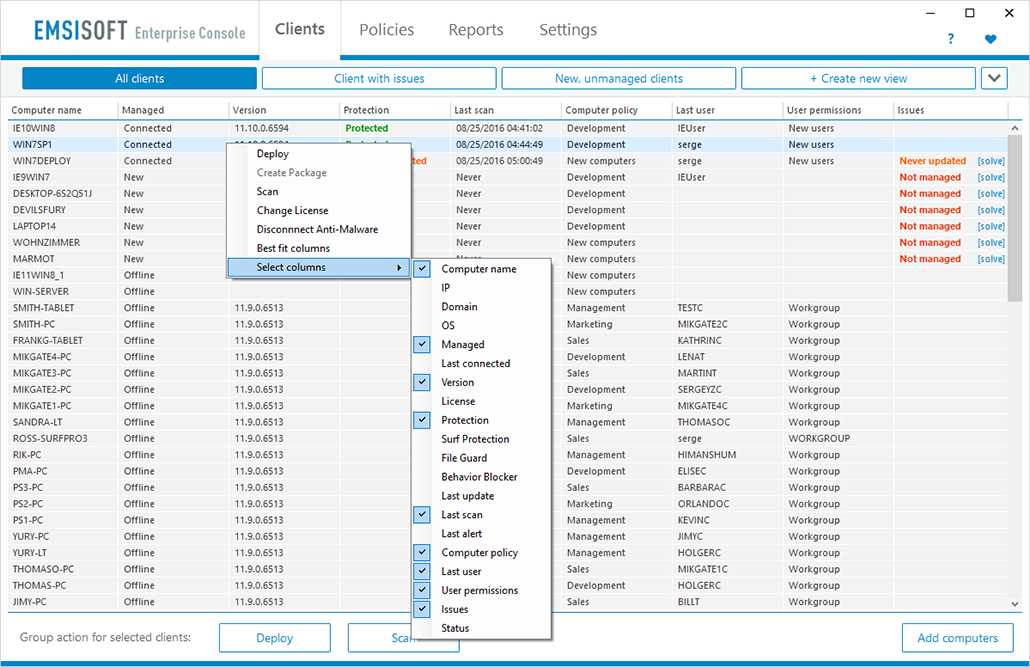
Task: Enable the Domain column
Action: 481,306
